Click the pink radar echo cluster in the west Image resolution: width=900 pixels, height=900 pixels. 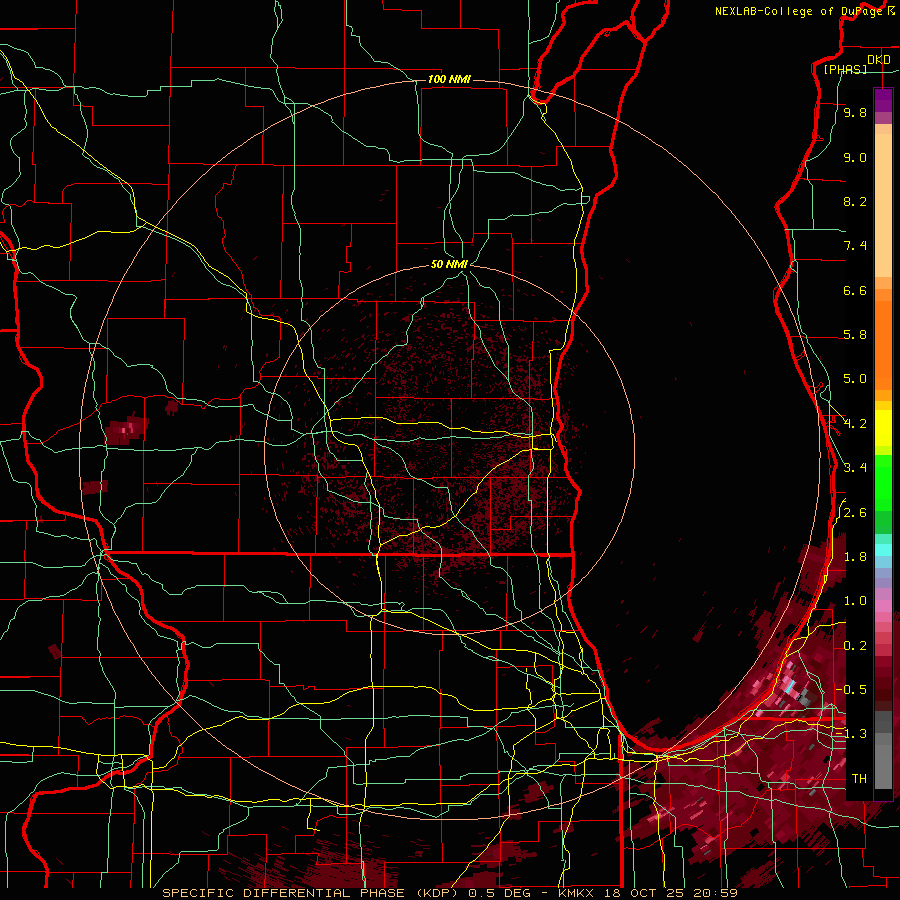[x=127, y=429]
